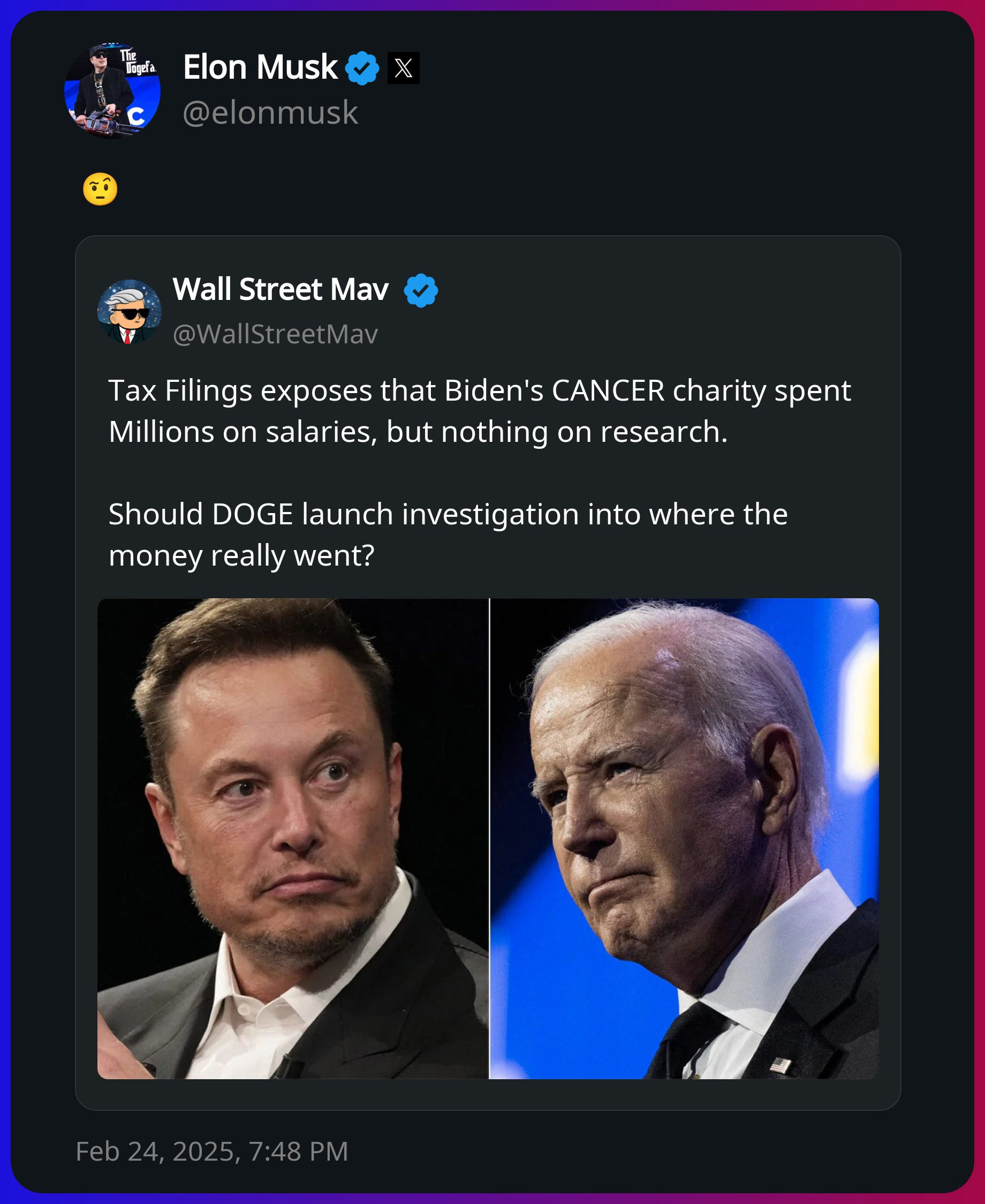Open the Elon Musk display name
This screenshot has width=985, height=1204.
pos(260,67)
